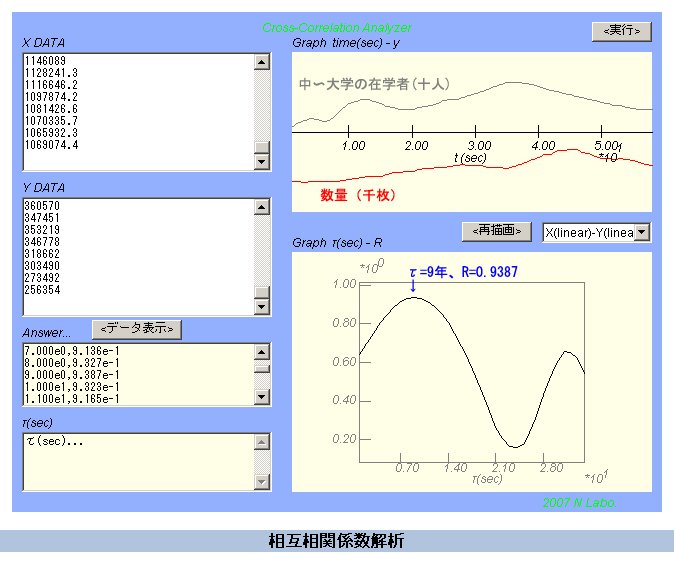
Task: Select Y DATA value 360570
Action: pos(42,206)
